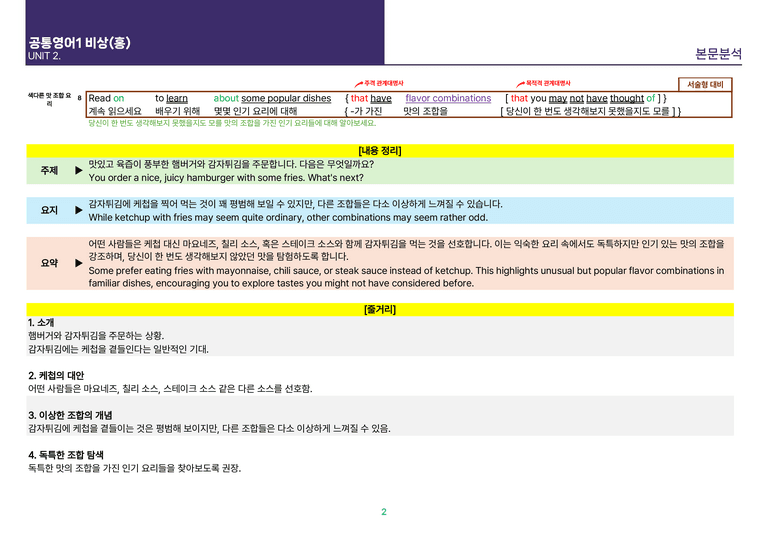Click the yellow [줄거리] header bar

click(380, 309)
